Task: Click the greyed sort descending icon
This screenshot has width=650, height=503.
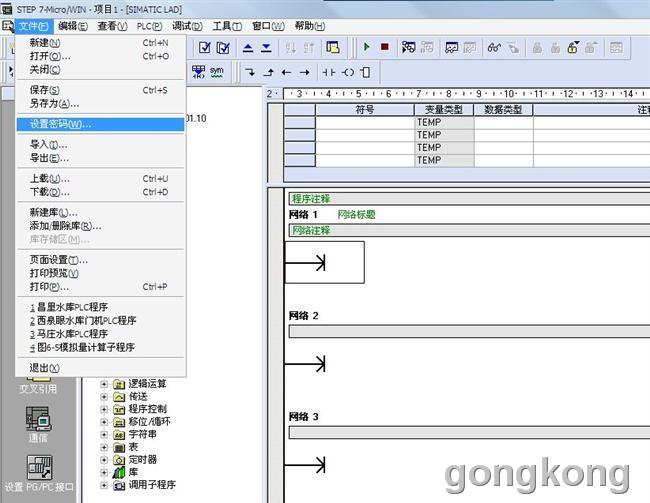Action: (309, 48)
